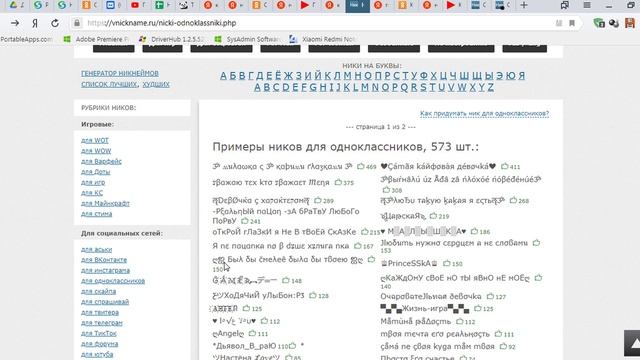Click the green shield extension icon
The width and height of the screenshot is (640, 360).
[599, 23]
